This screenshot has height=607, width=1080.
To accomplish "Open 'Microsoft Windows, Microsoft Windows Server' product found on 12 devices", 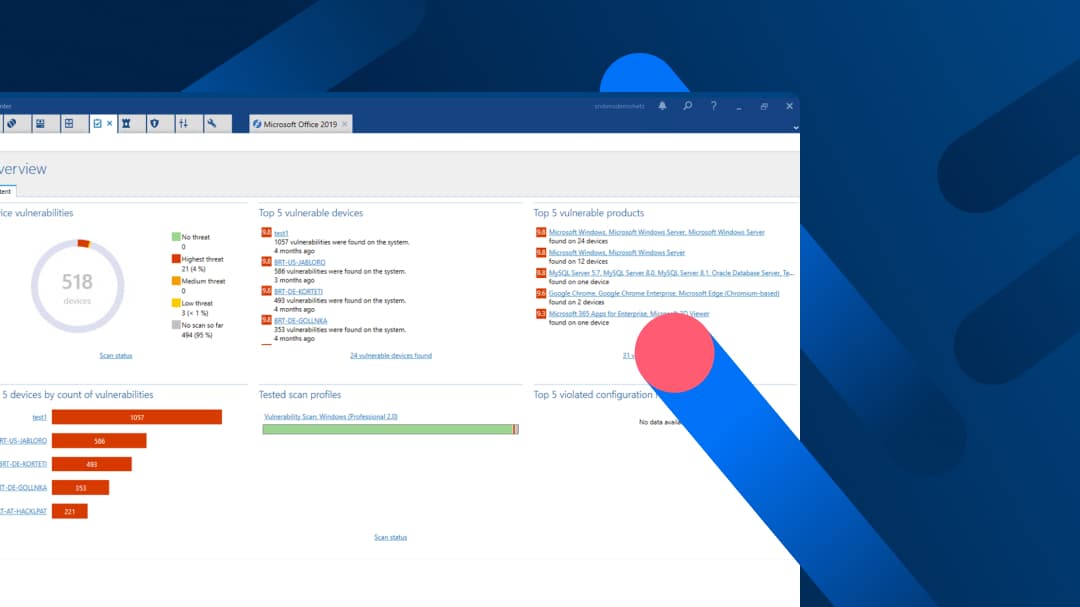I will (616, 253).
